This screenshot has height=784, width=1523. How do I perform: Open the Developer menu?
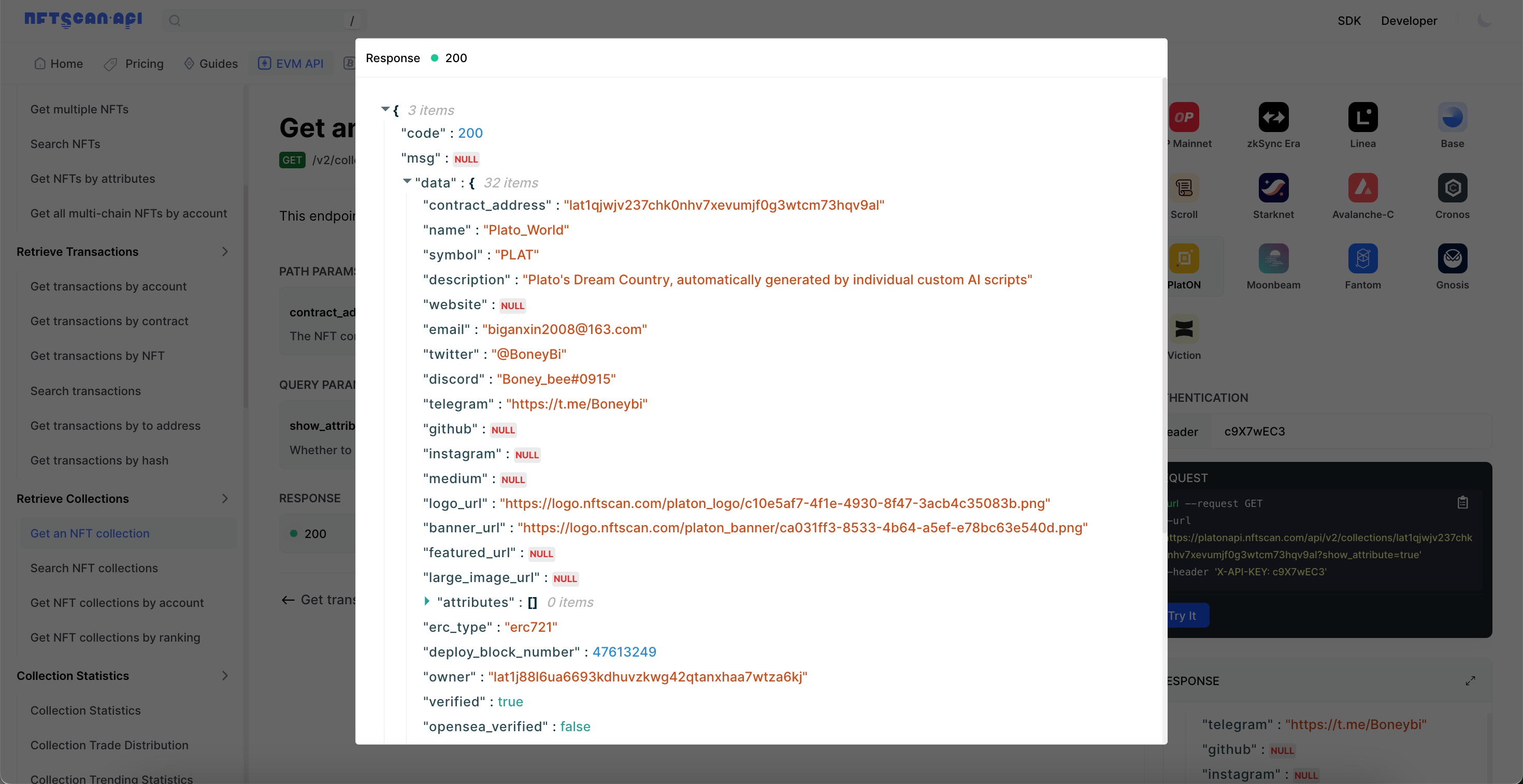tap(1410, 20)
